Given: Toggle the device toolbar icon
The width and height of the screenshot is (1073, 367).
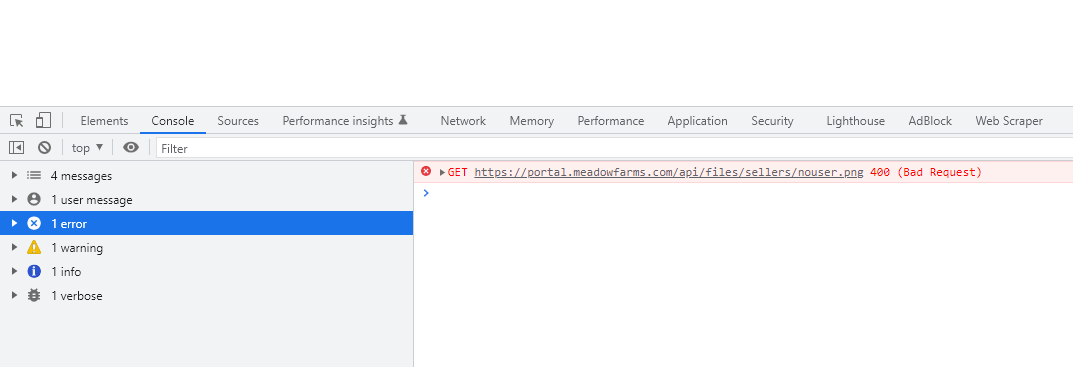Looking at the screenshot, I should (x=43, y=121).
